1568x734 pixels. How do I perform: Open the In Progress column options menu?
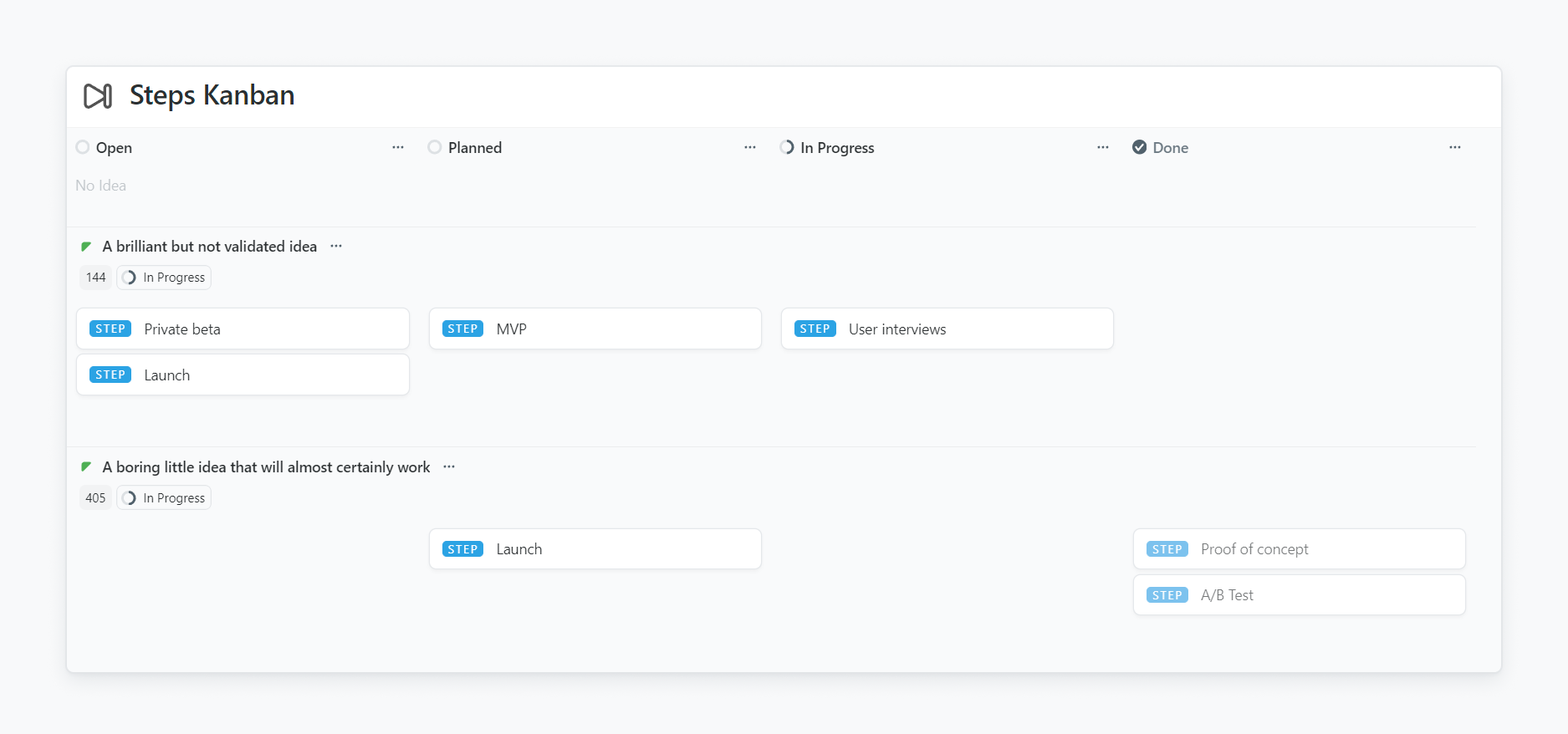[1103, 147]
